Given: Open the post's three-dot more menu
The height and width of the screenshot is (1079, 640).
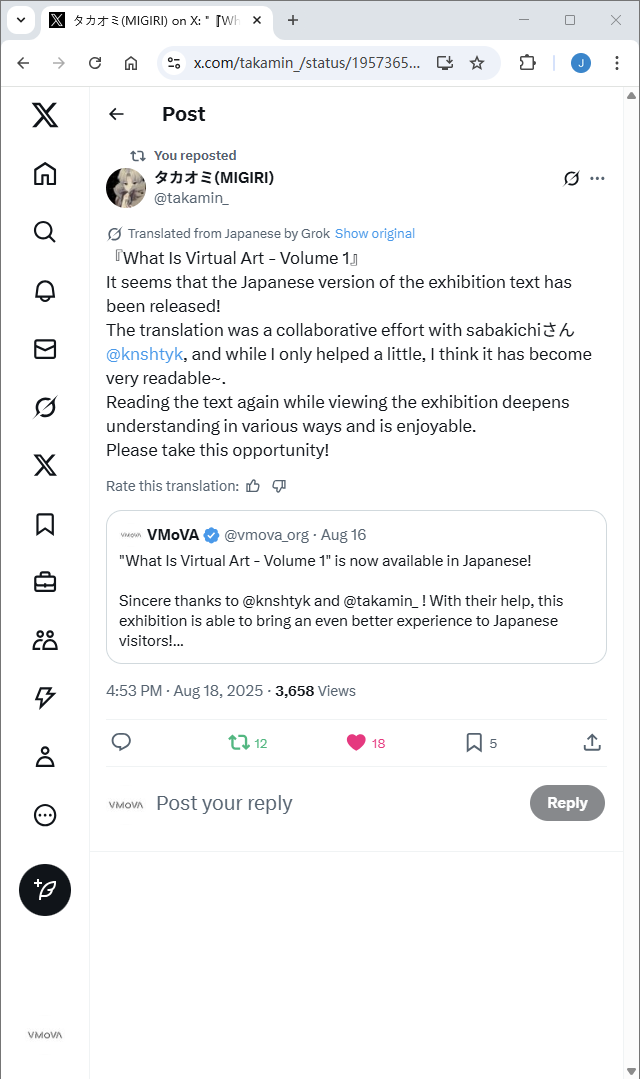Looking at the screenshot, I should coord(597,178).
